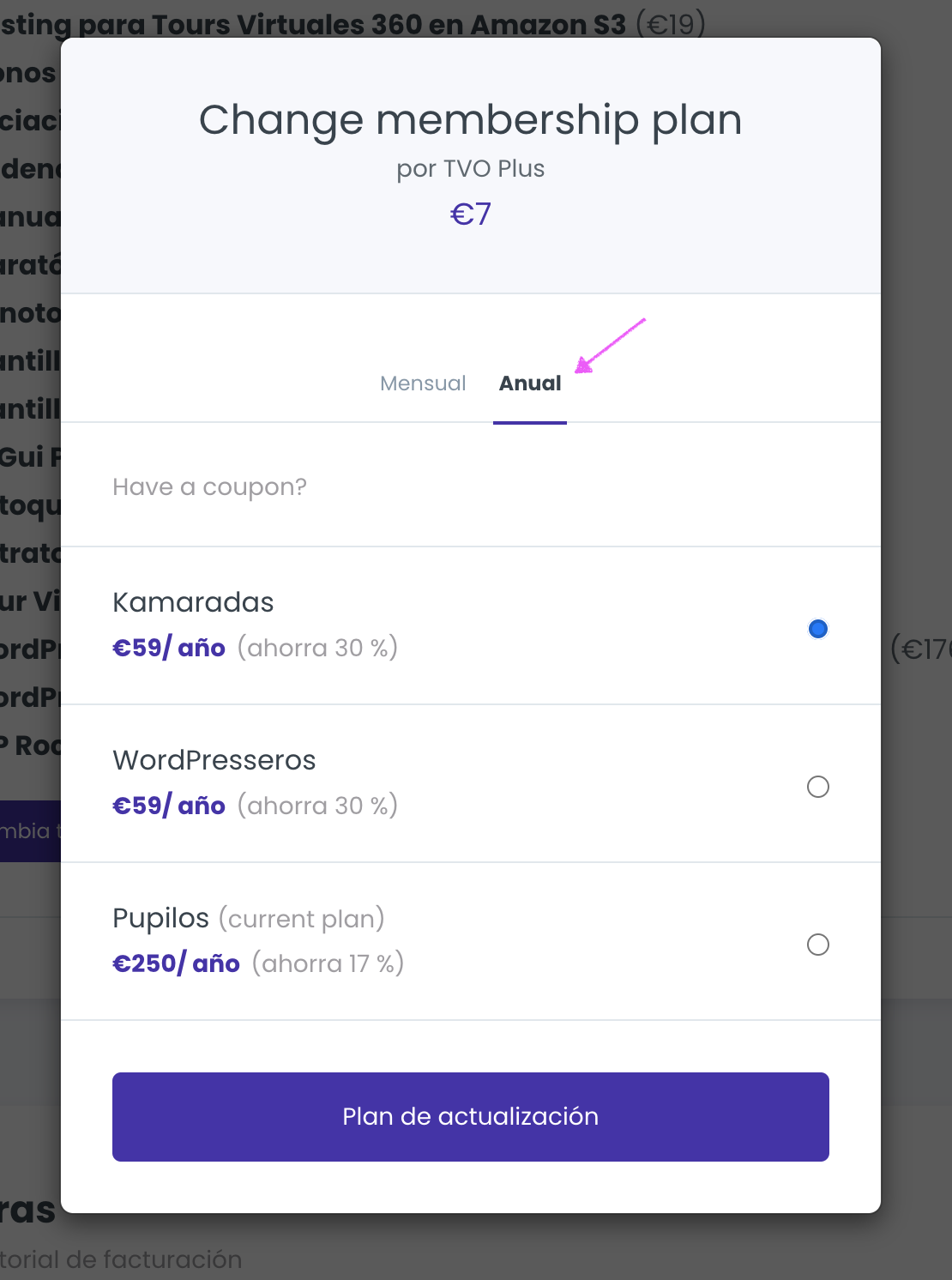Select the Kamaradas plan radio button
Screen dimensions: 952x1280
point(818,629)
